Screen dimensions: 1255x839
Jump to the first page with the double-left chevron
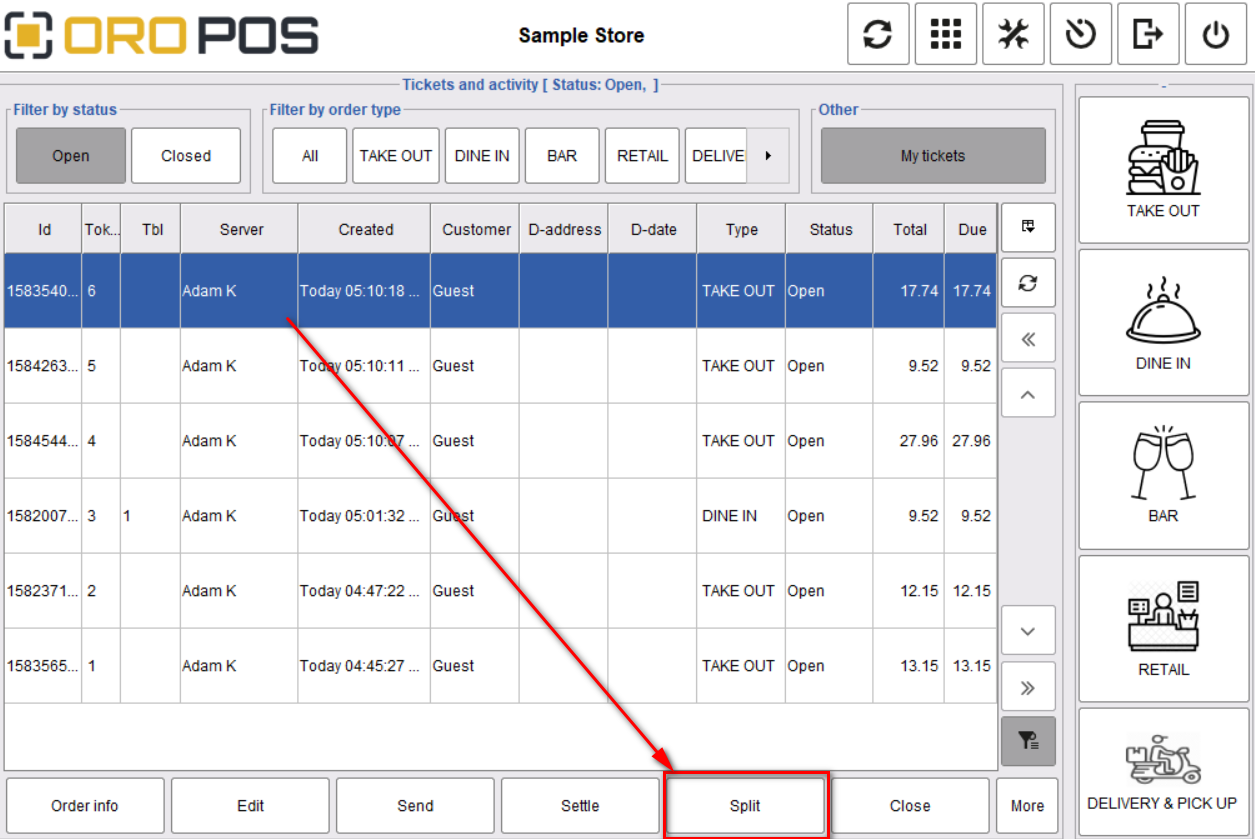(1028, 339)
